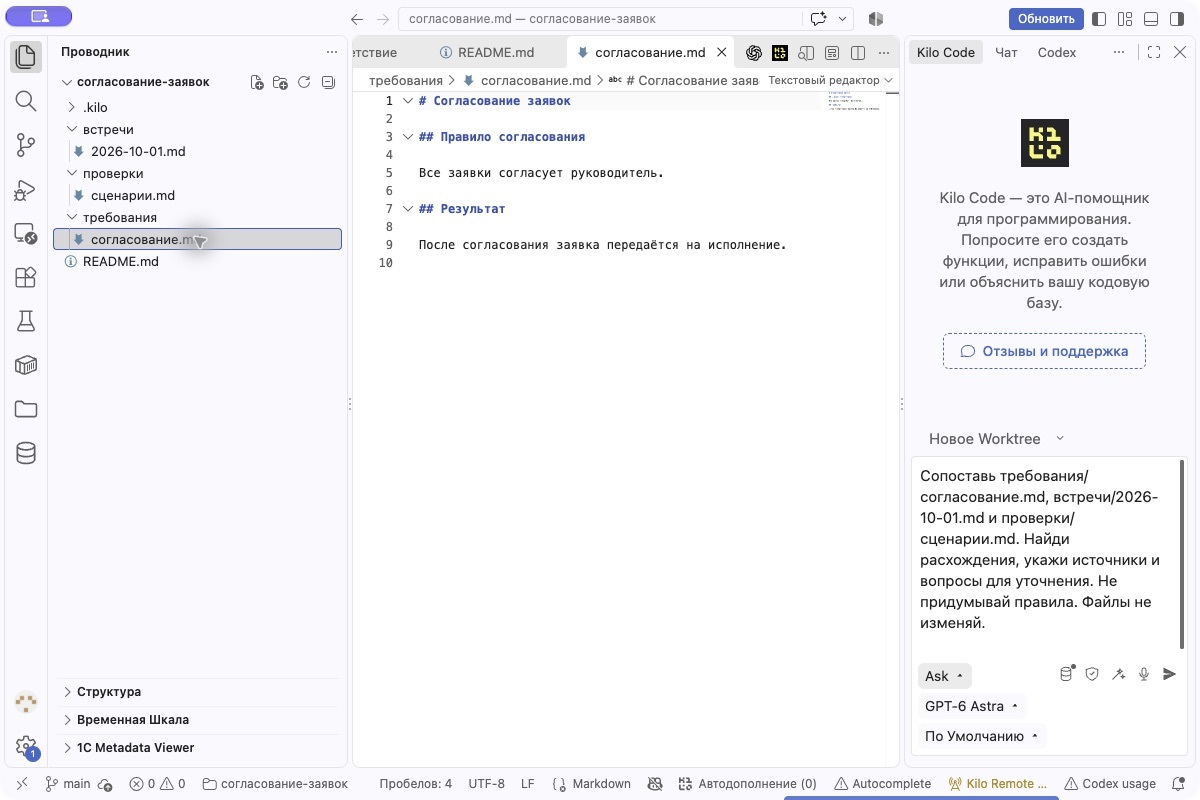Open the Search view in the activity bar

click(x=26, y=101)
